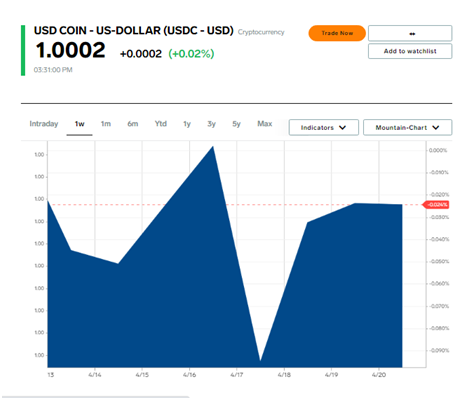Select the 1m time range tab
476x400 pixels.
coord(106,124)
